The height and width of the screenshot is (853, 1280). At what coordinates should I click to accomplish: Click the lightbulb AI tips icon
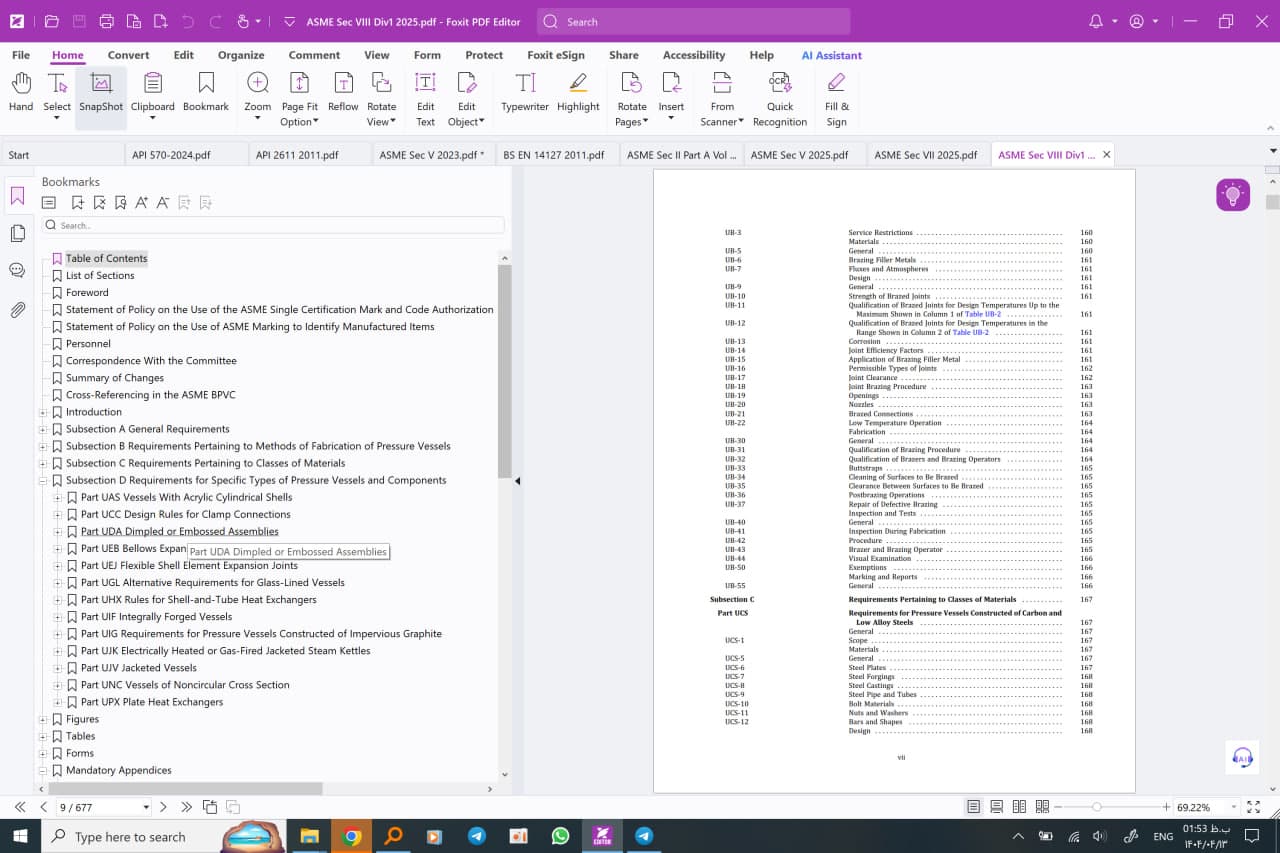tap(1233, 194)
